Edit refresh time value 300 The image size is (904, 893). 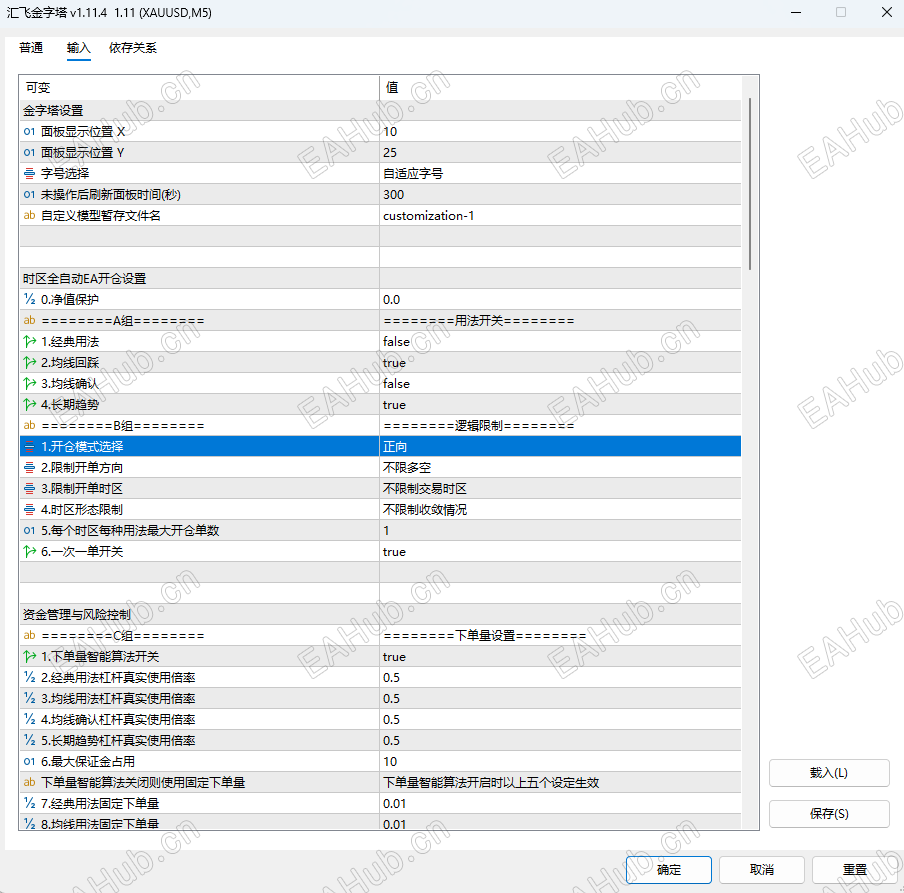(x=560, y=195)
